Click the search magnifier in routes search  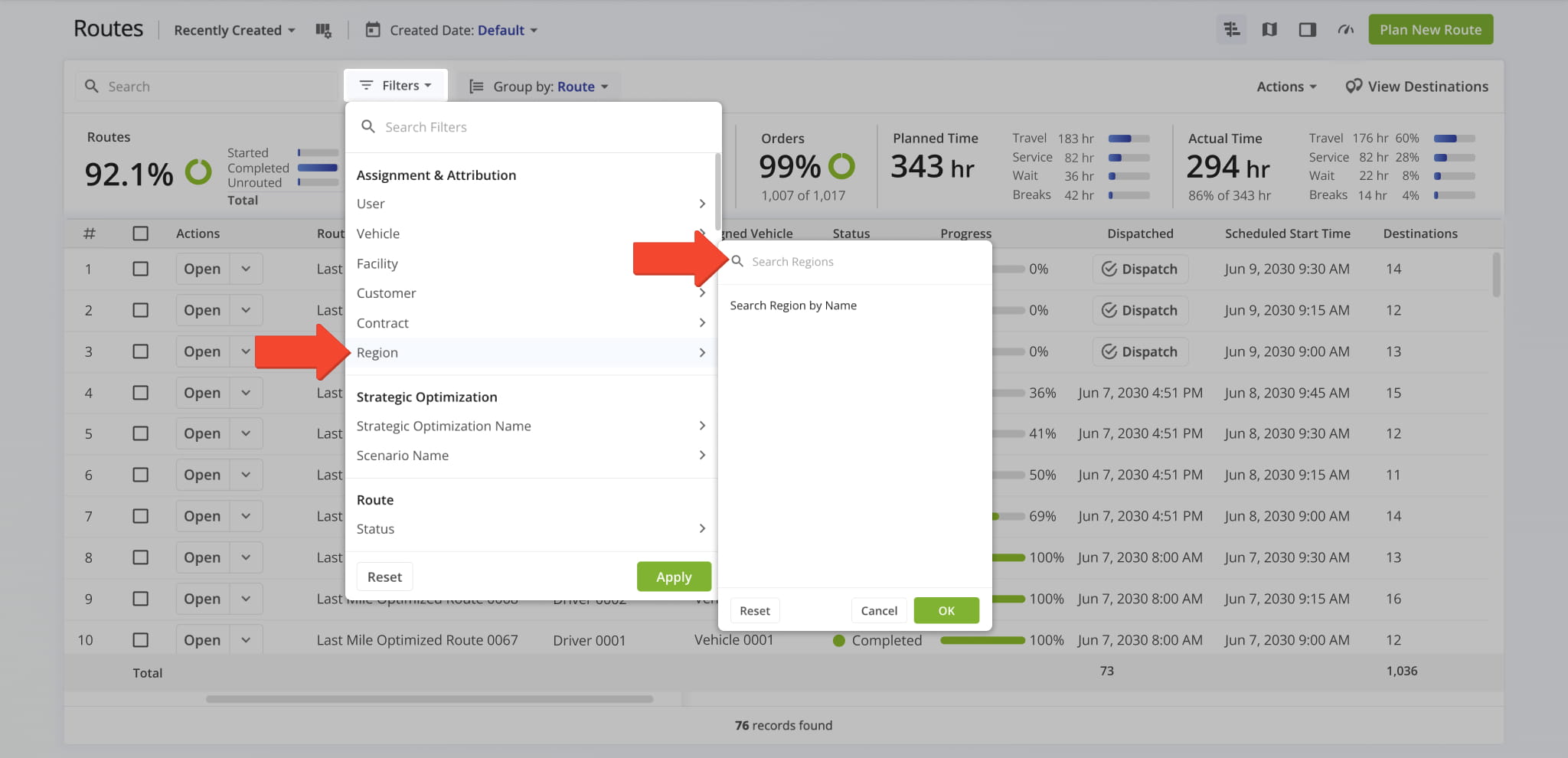(x=92, y=87)
